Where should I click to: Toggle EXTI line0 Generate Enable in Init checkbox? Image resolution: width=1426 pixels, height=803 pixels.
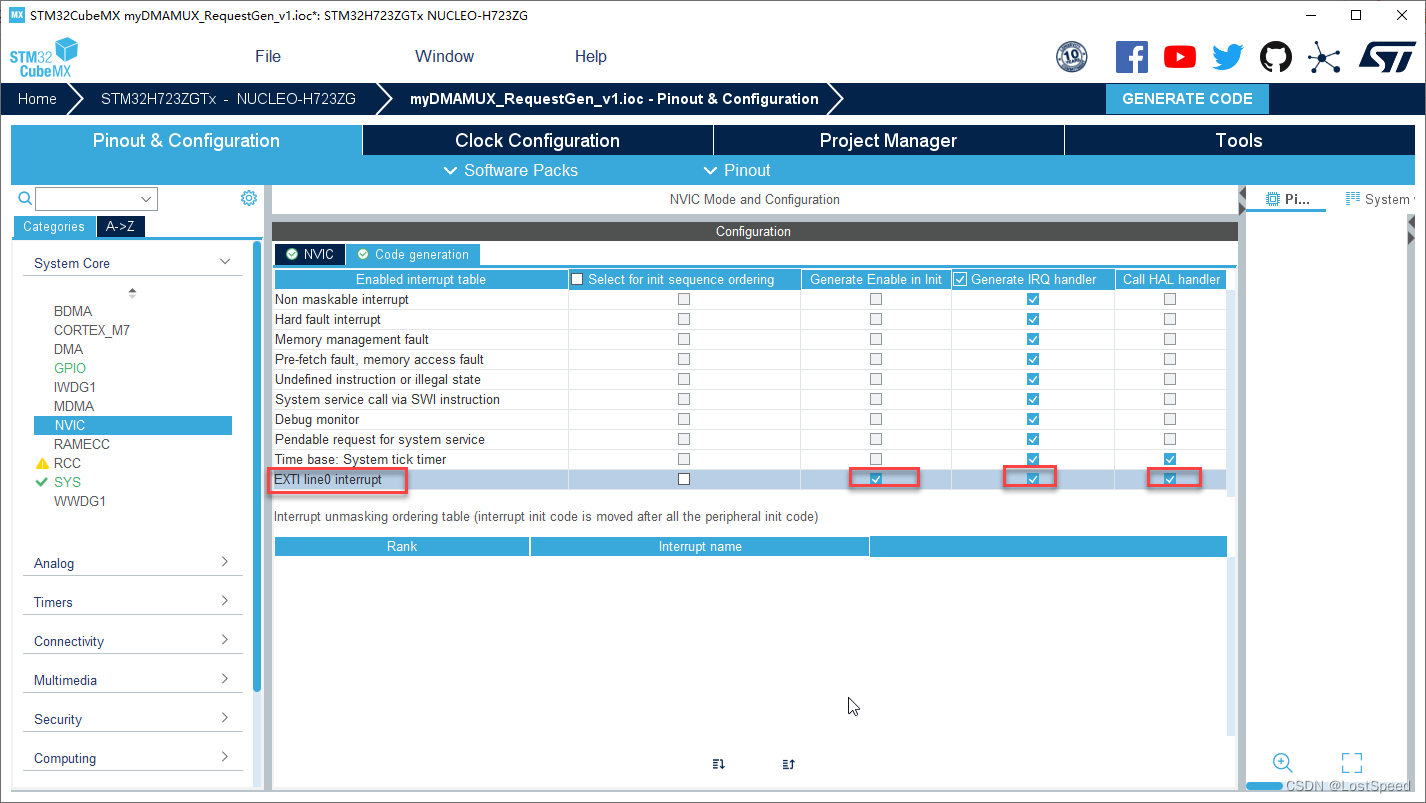pos(876,479)
